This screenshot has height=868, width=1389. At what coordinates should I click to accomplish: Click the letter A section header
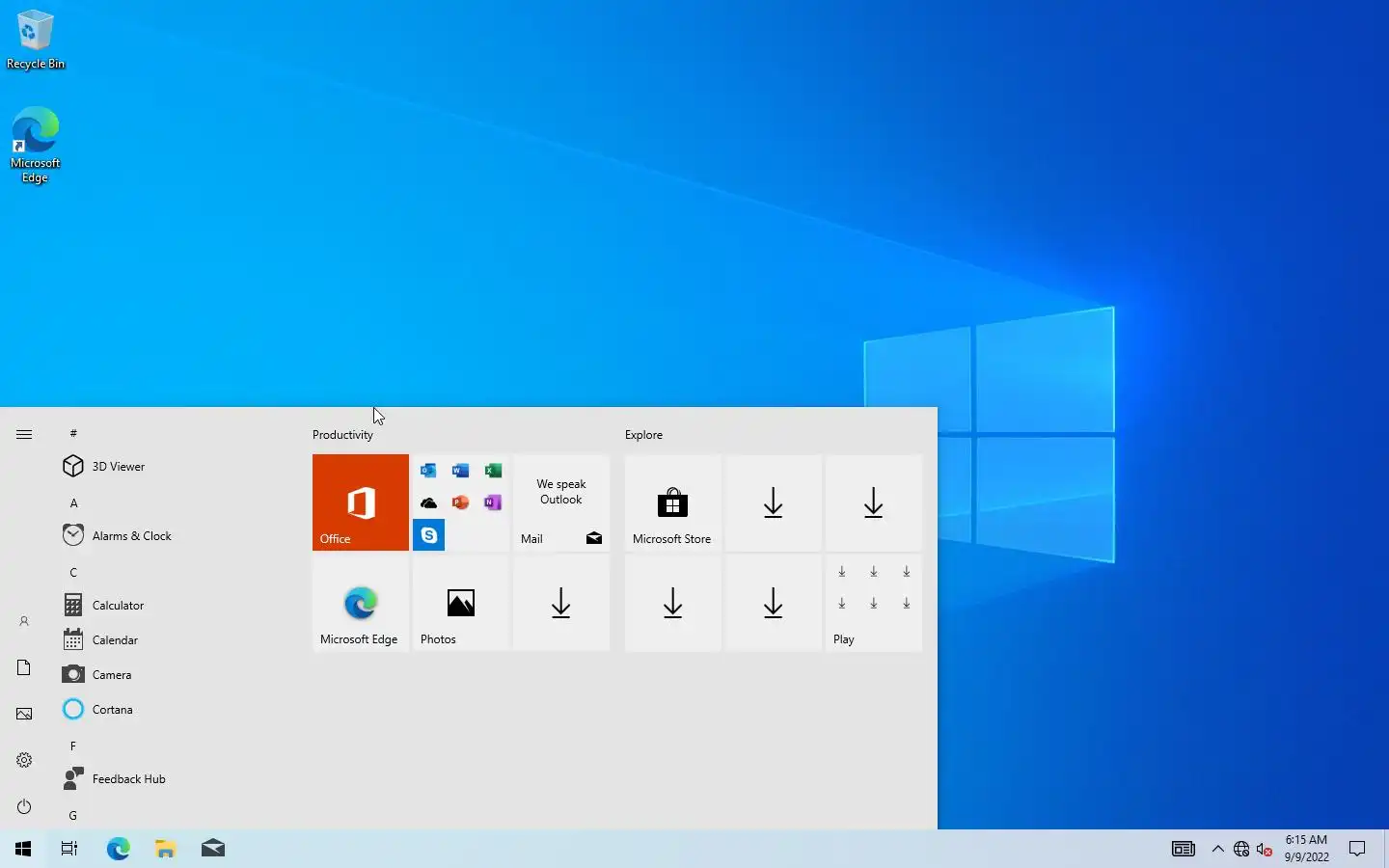click(x=73, y=503)
